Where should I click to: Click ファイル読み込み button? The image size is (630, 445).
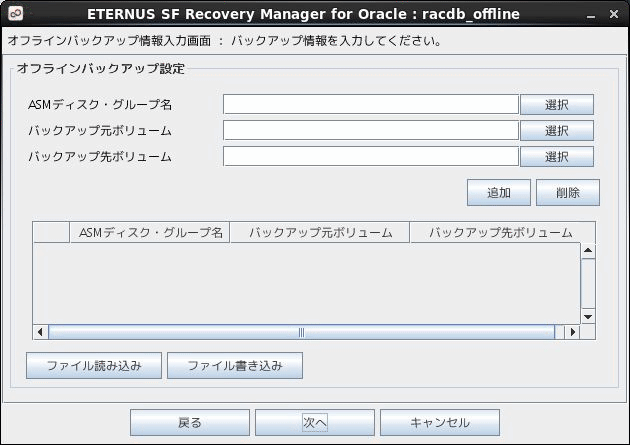tap(94, 365)
